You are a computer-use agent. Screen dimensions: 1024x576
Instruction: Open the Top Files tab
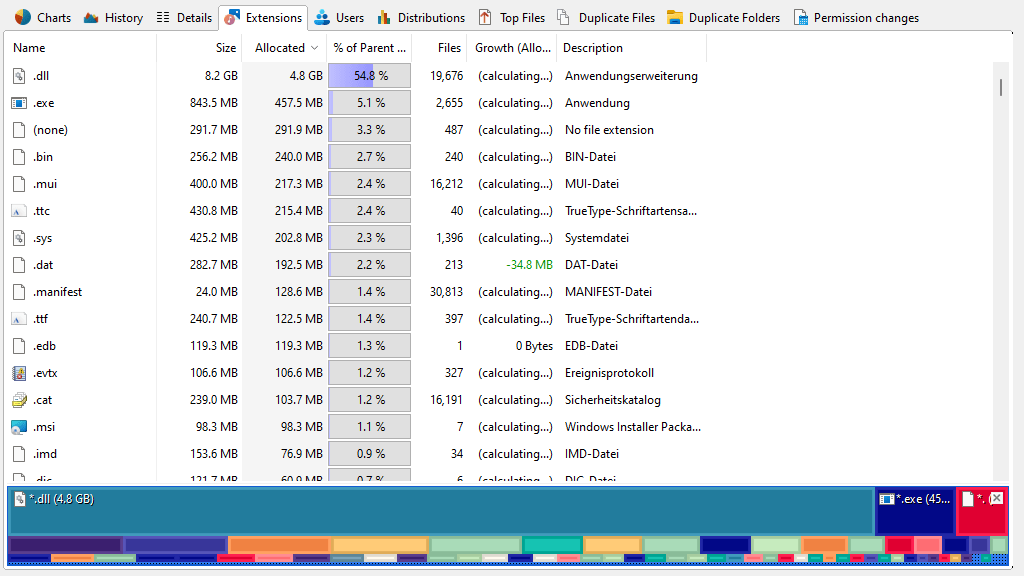click(x=512, y=17)
